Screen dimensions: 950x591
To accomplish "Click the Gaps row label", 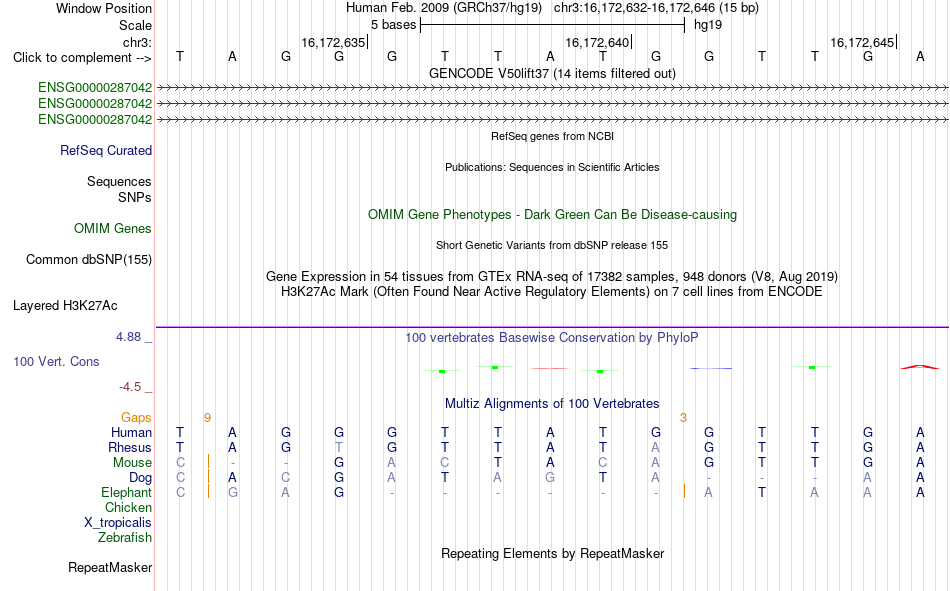I will tap(136, 417).
